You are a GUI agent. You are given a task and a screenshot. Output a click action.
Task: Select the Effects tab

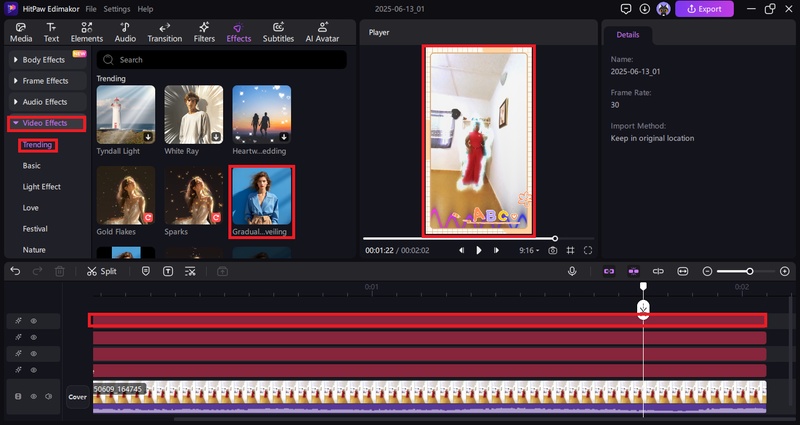pos(239,32)
